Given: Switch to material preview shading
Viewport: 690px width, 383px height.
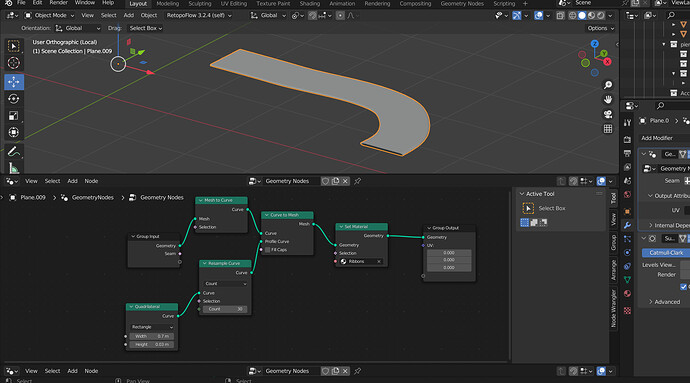Looking at the screenshot, I should (x=591, y=15).
